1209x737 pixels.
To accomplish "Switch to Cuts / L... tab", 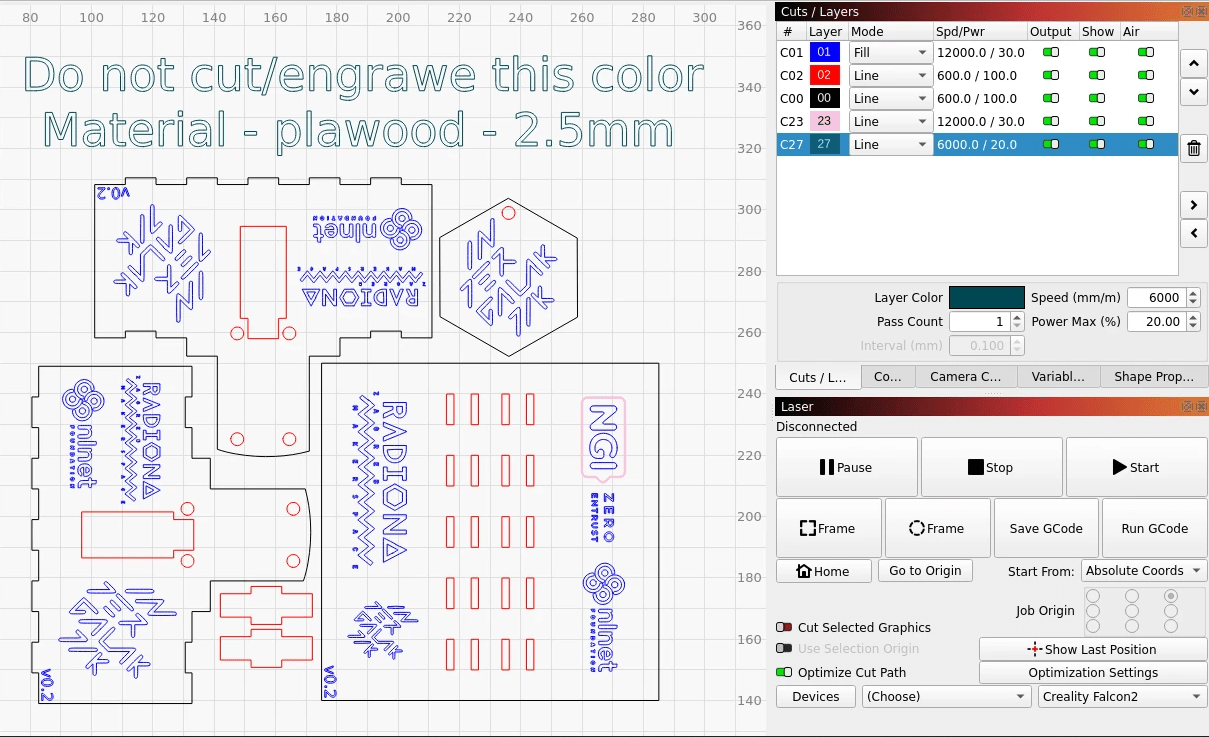I will [817, 377].
